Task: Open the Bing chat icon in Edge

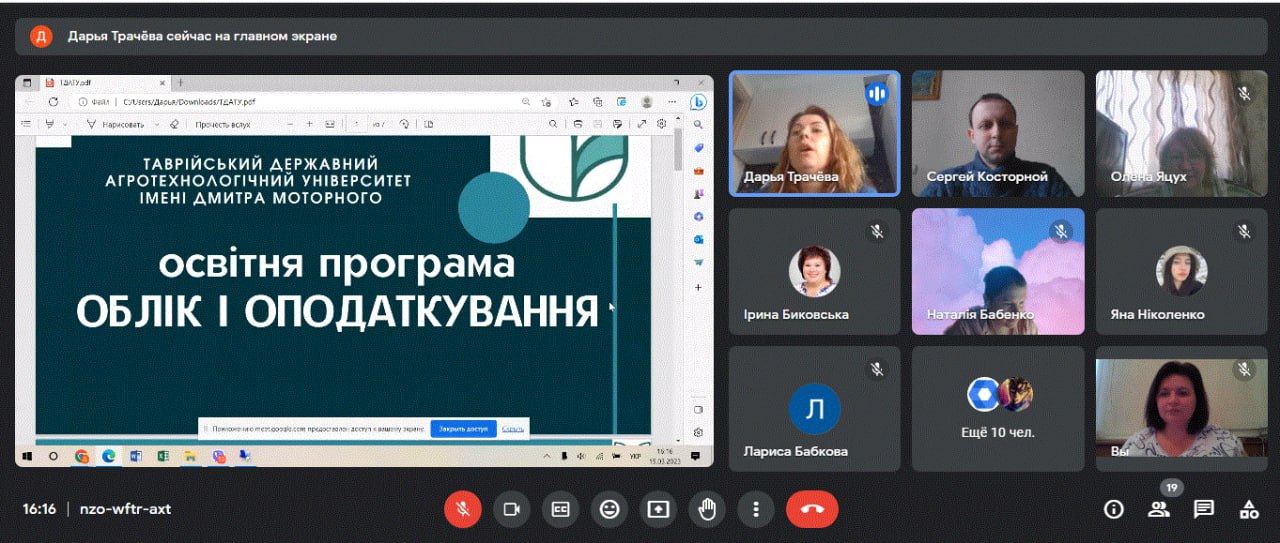Action: click(699, 102)
